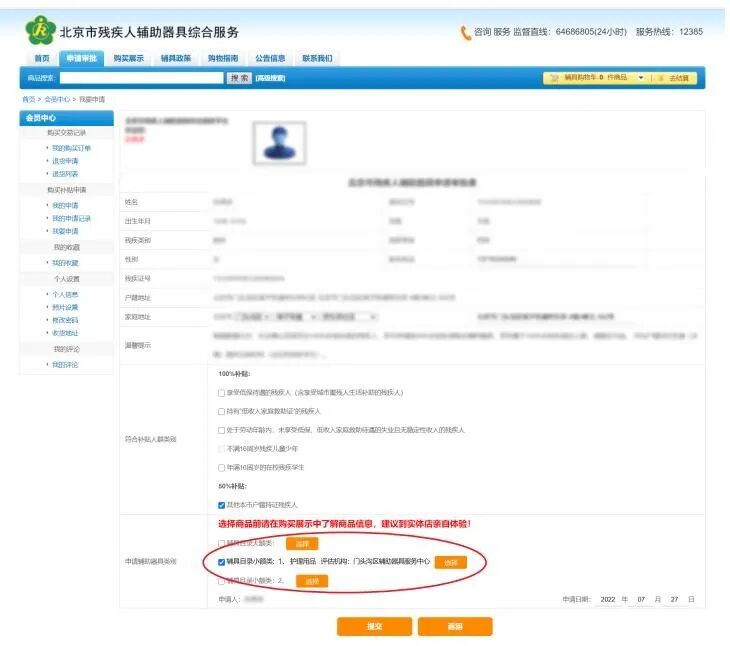Open 个人信息 in the sidebar
Image resolution: width=730 pixels, height=646 pixels.
tap(65, 295)
